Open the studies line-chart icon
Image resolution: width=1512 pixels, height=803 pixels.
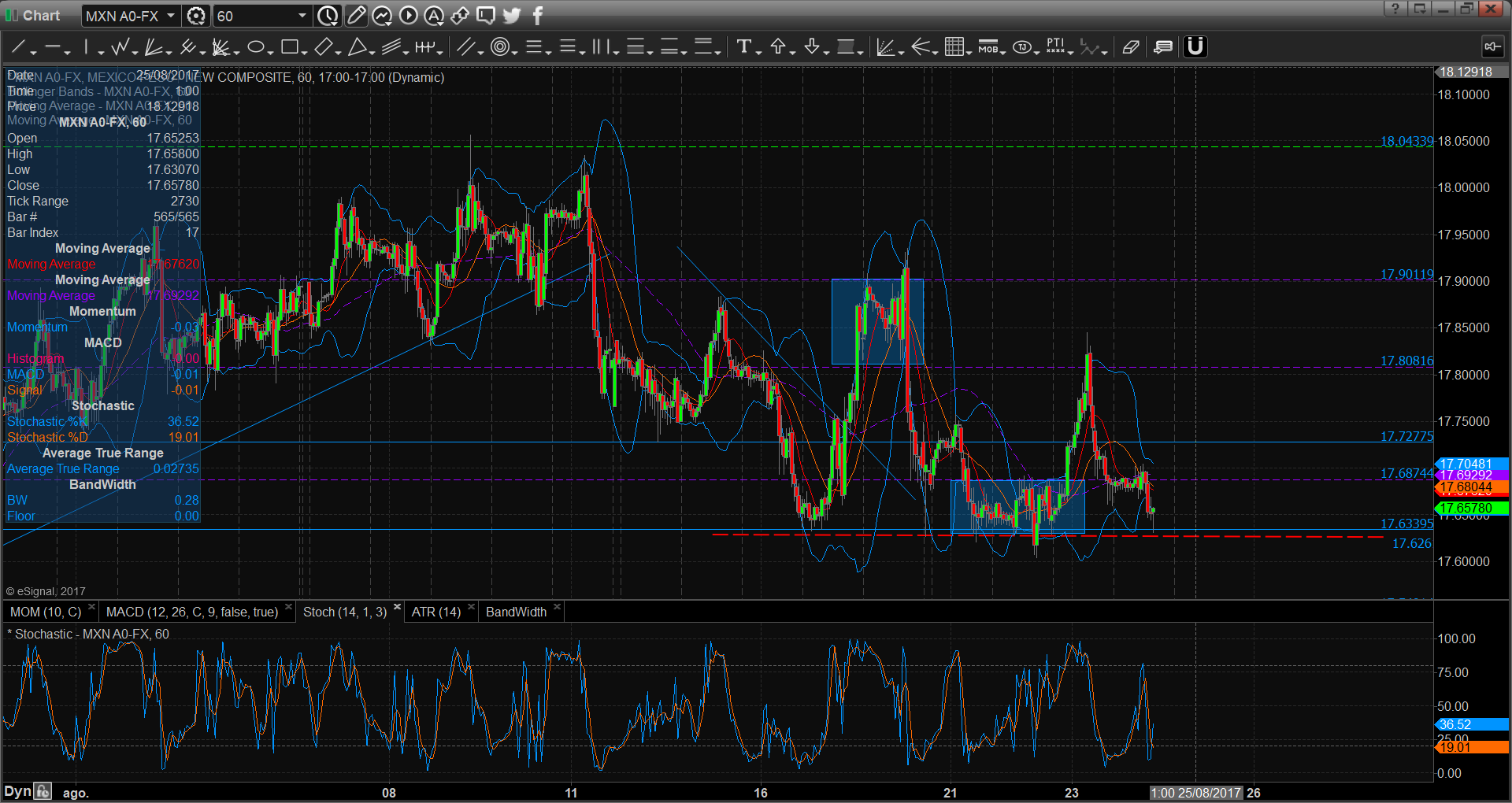point(382,15)
